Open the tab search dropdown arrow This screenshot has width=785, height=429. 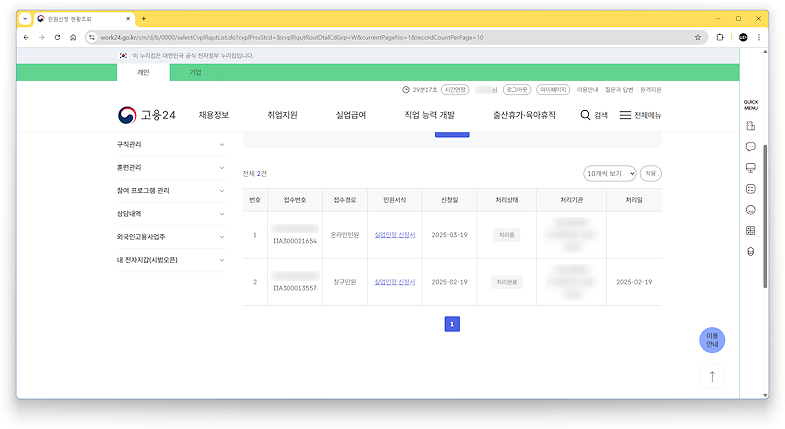[25, 19]
